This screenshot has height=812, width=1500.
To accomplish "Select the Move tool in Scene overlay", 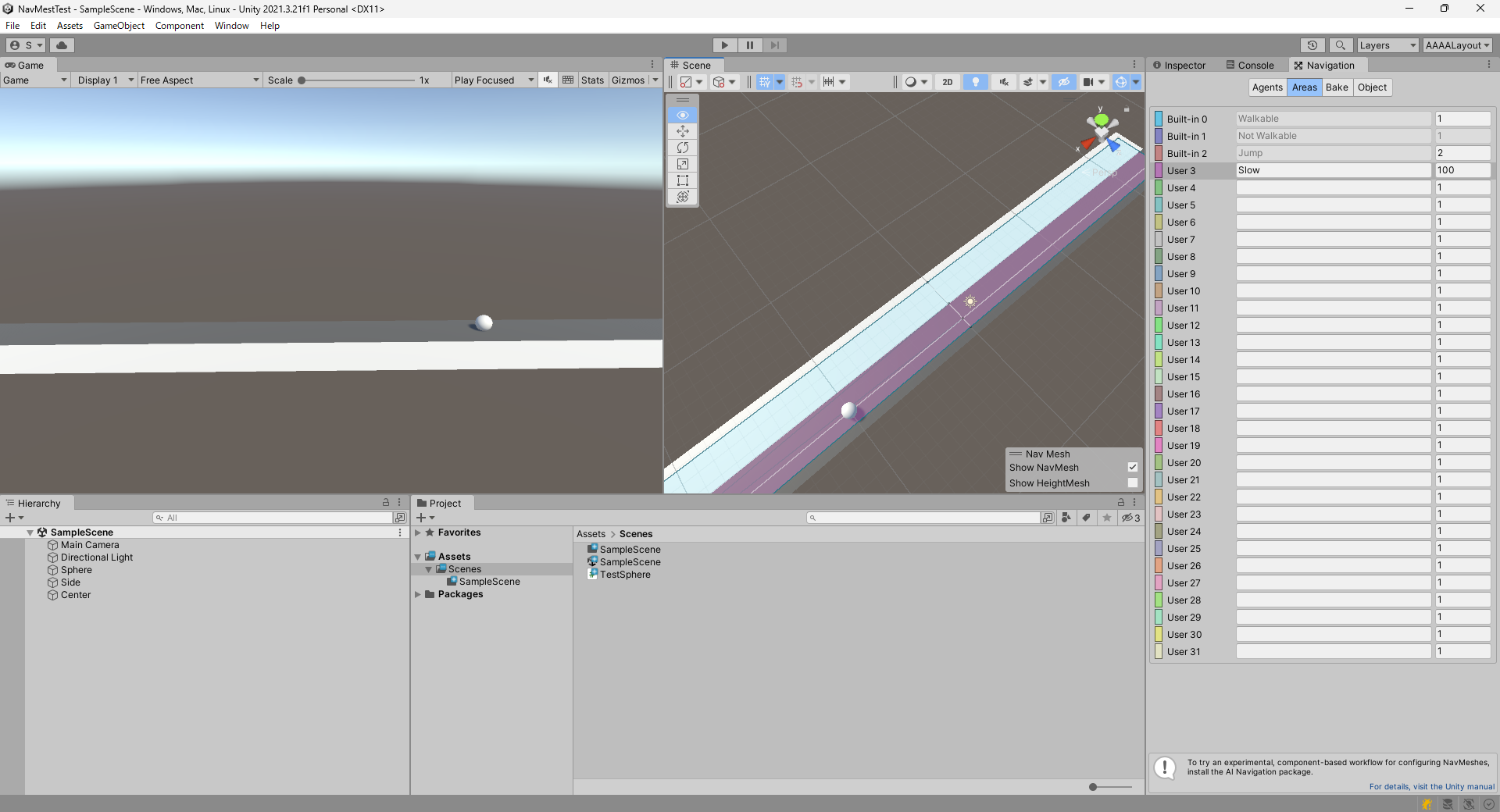I will click(x=683, y=131).
